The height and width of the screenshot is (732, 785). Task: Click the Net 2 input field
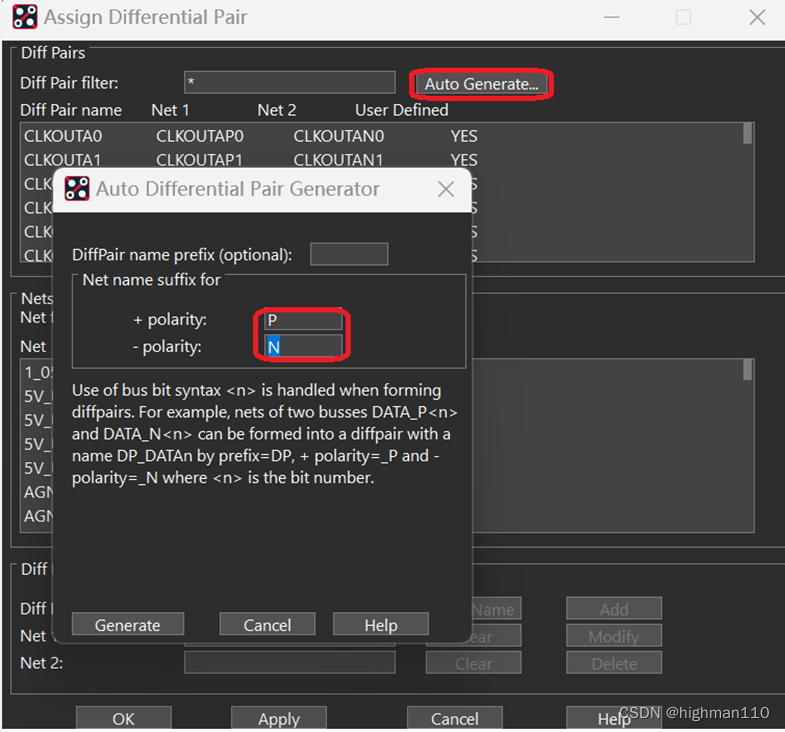[x=290, y=663]
